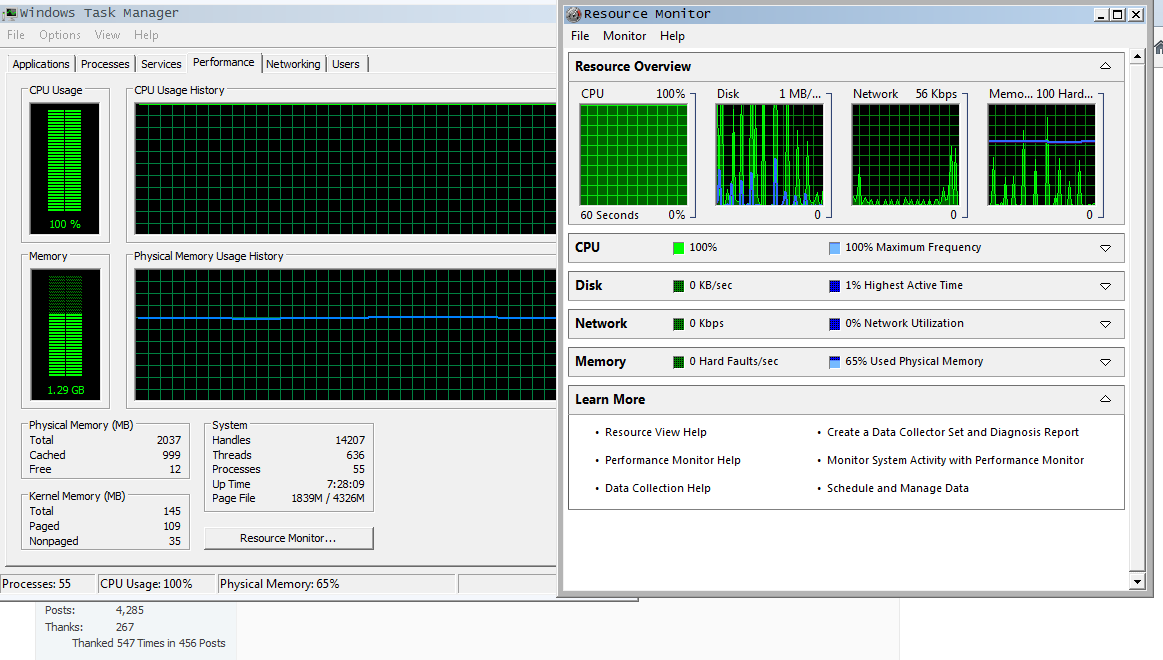Screen dimensions: 1163x660
Task: Click the blue Maximum Frequency color indicator
Action: (834, 248)
